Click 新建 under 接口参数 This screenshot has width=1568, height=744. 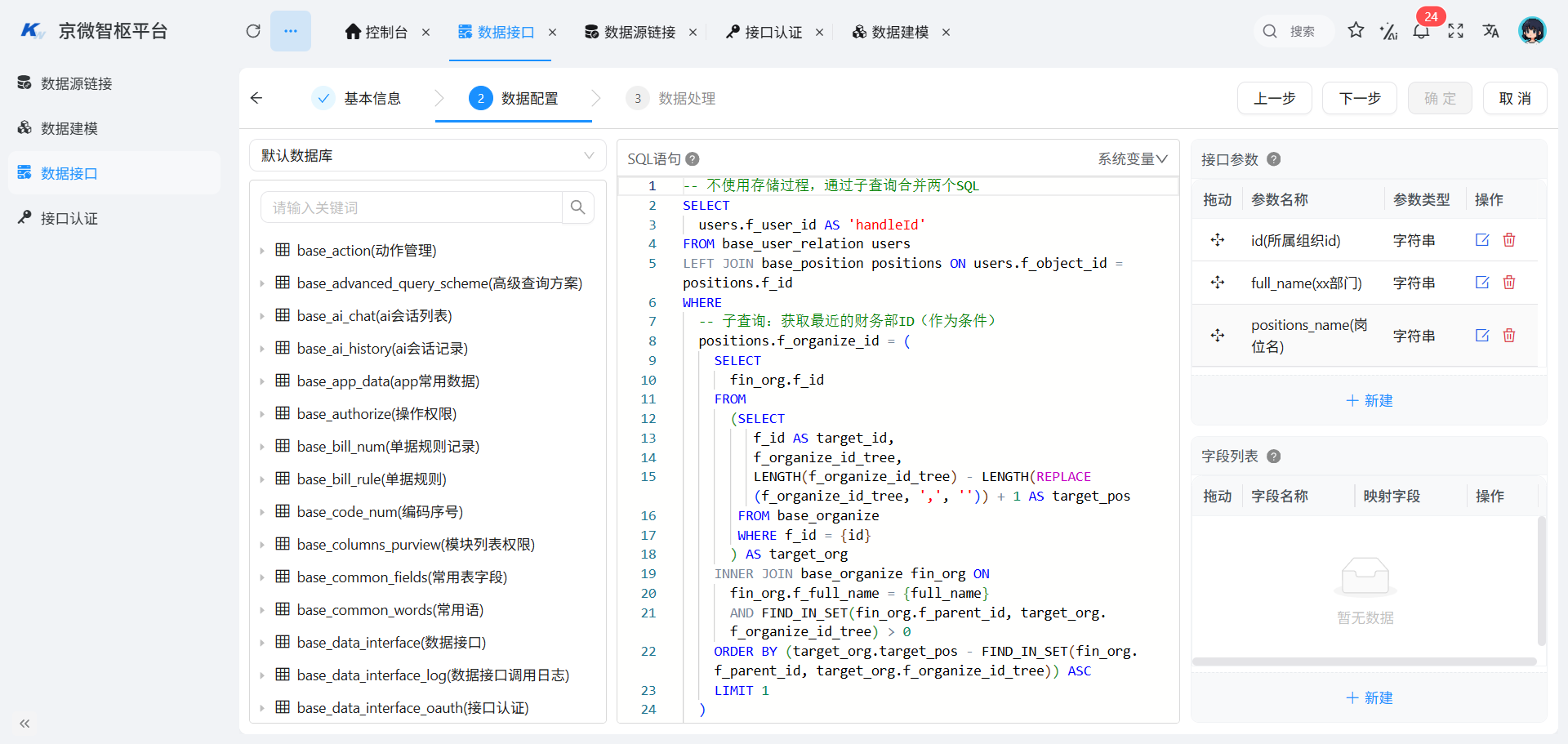click(1369, 400)
